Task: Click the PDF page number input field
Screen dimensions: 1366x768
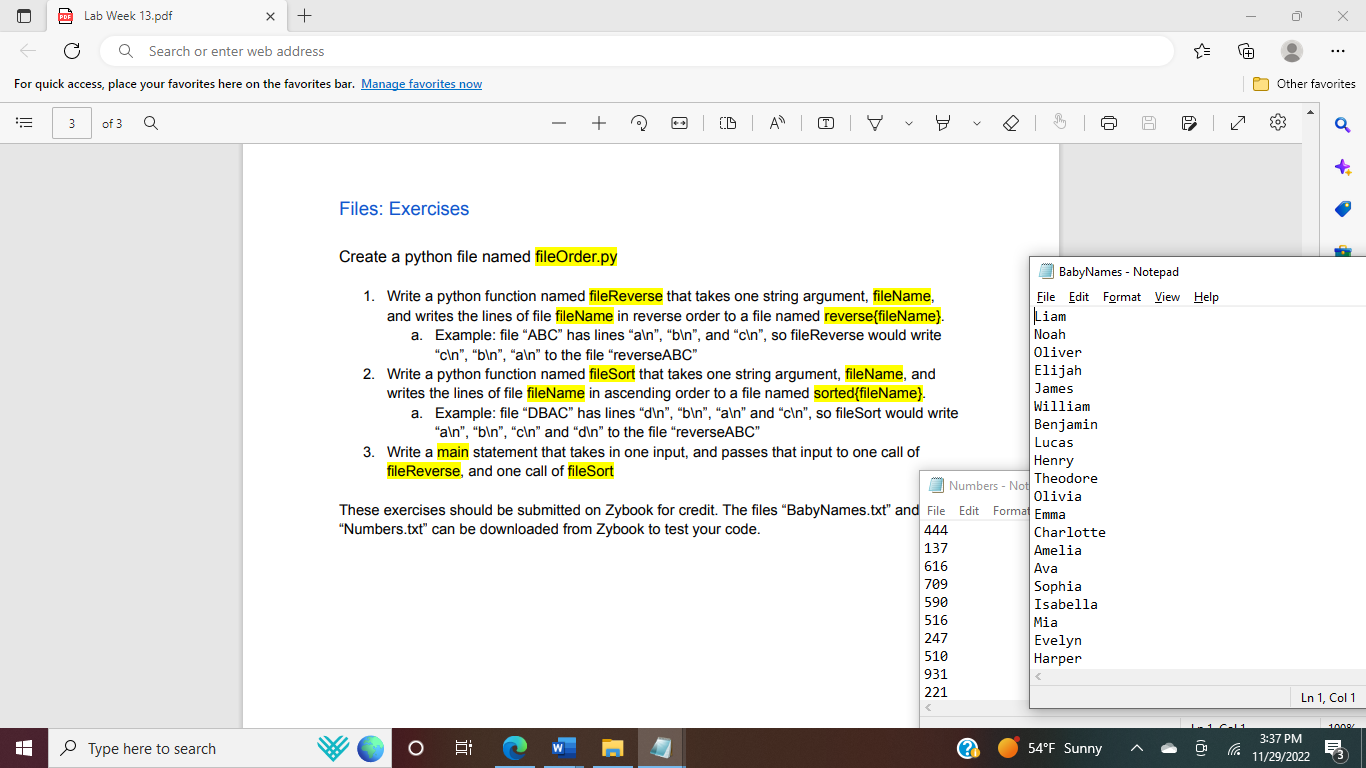Action: point(71,122)
